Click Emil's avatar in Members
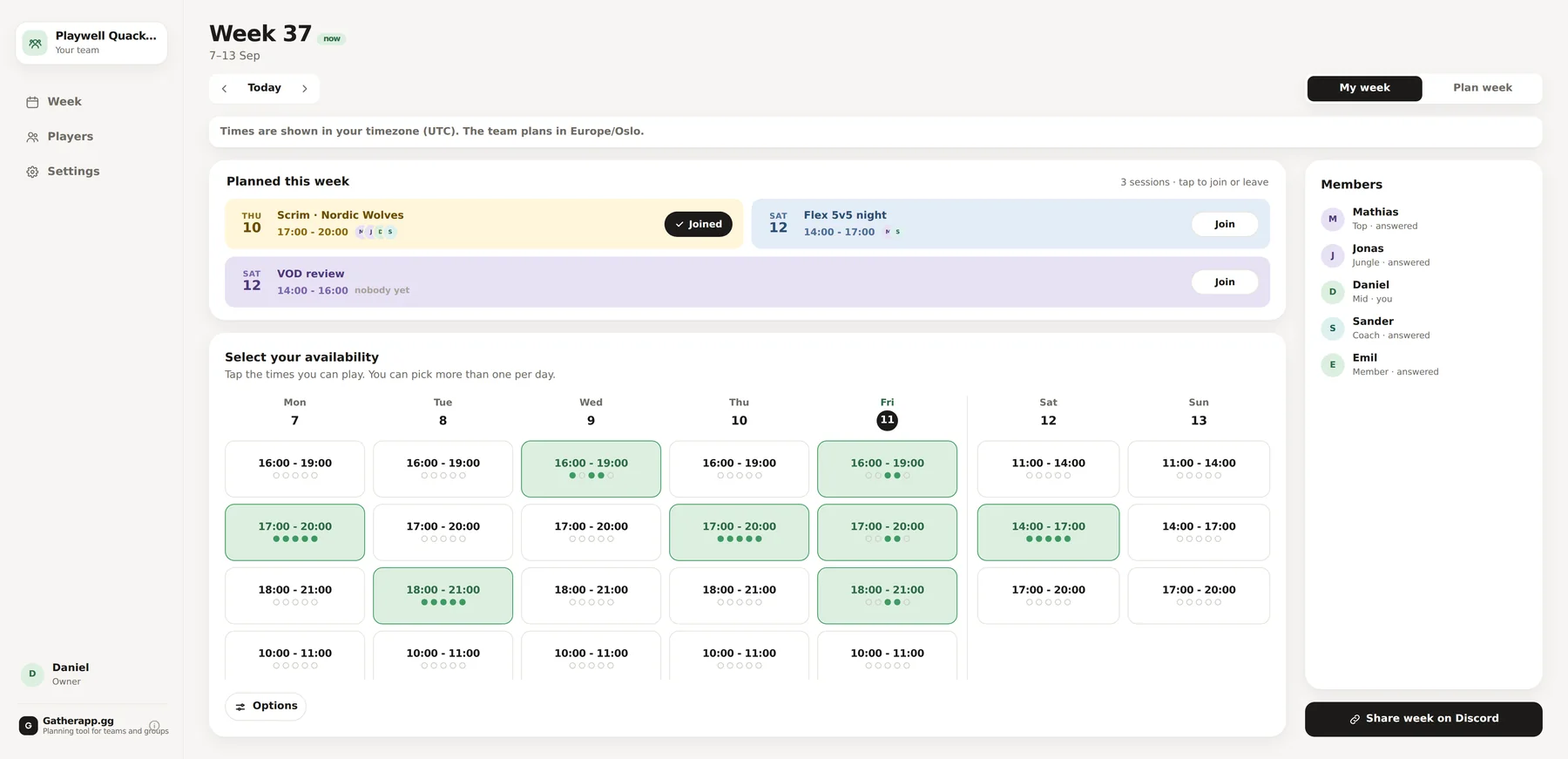This screenshot has width=1568, height=759. [x=1332, y=365]
